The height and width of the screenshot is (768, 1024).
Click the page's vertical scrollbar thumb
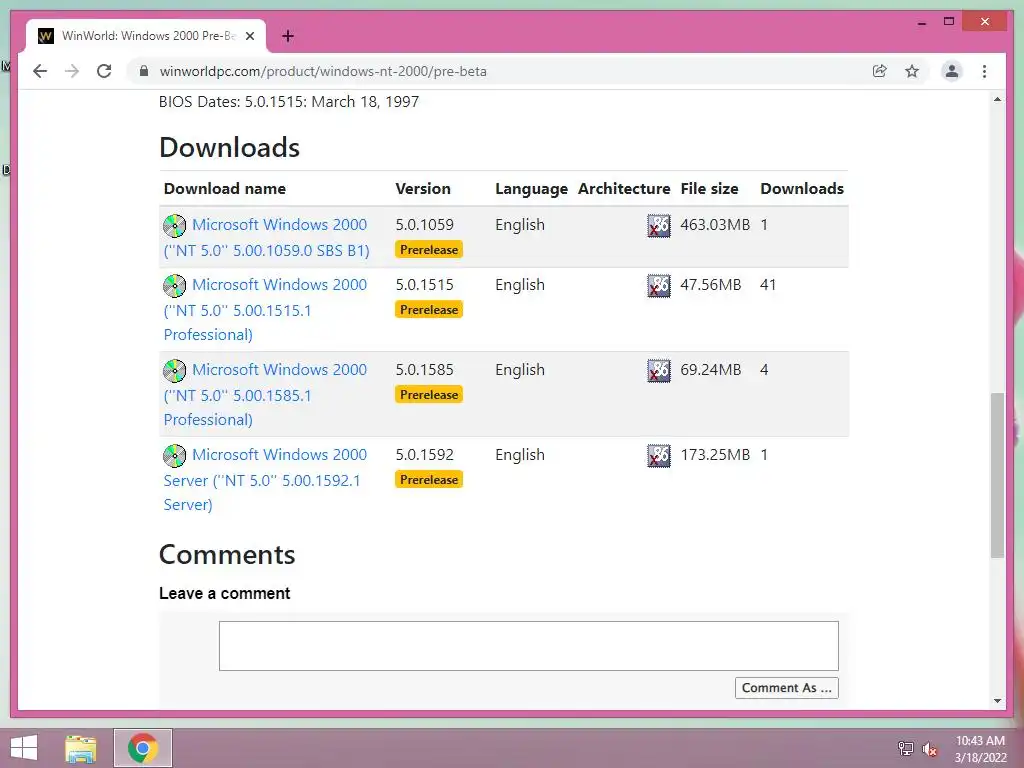(x=997, y=475)
